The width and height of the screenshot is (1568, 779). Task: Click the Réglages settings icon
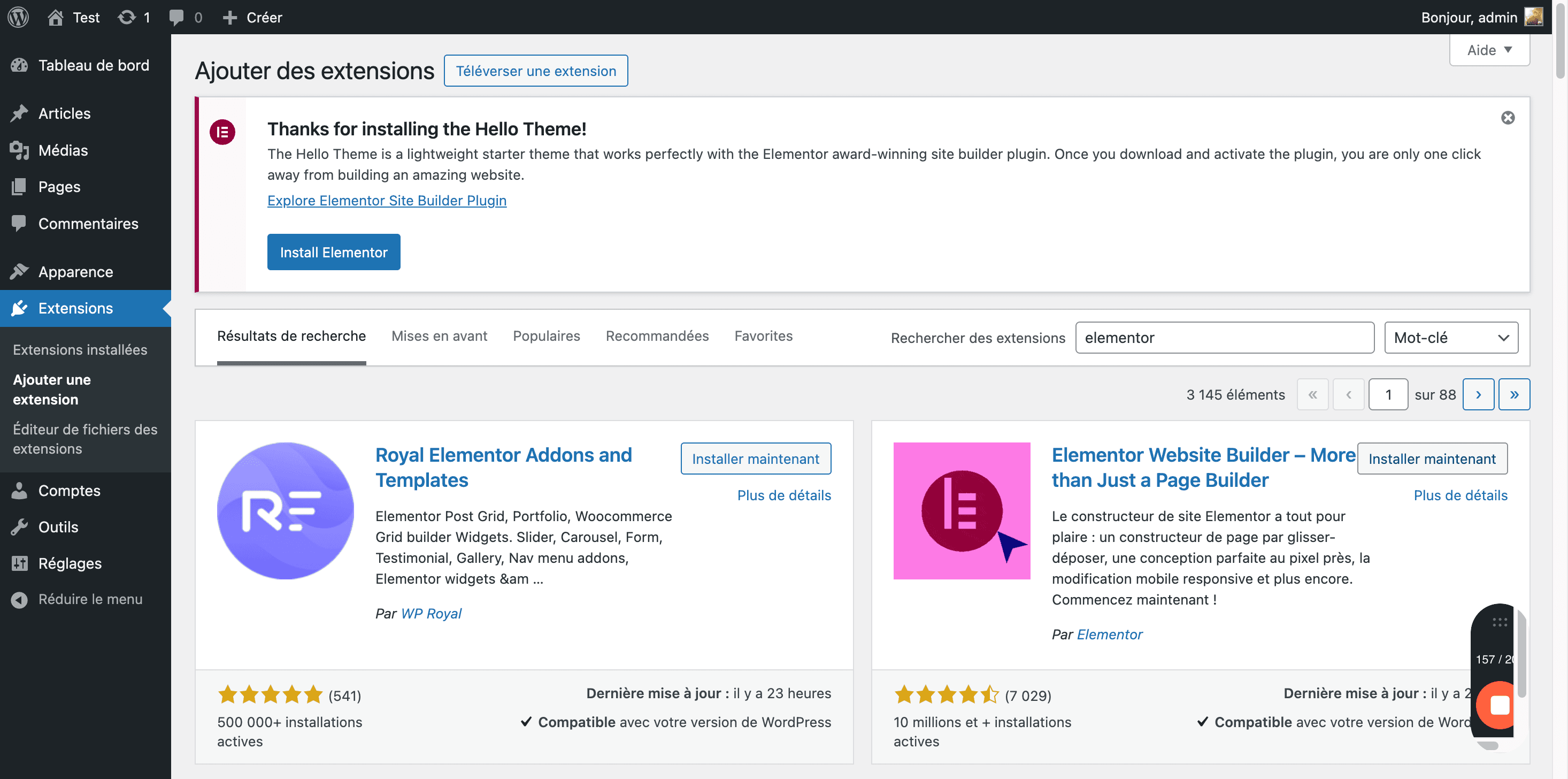(19, 563)
